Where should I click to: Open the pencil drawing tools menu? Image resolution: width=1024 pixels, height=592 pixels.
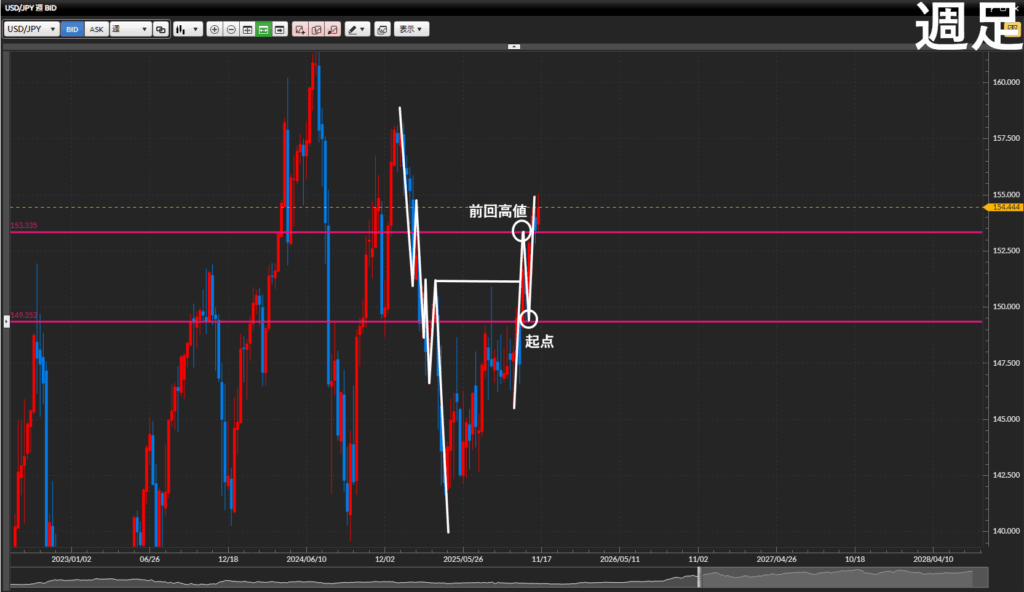(x=357, y=30)
